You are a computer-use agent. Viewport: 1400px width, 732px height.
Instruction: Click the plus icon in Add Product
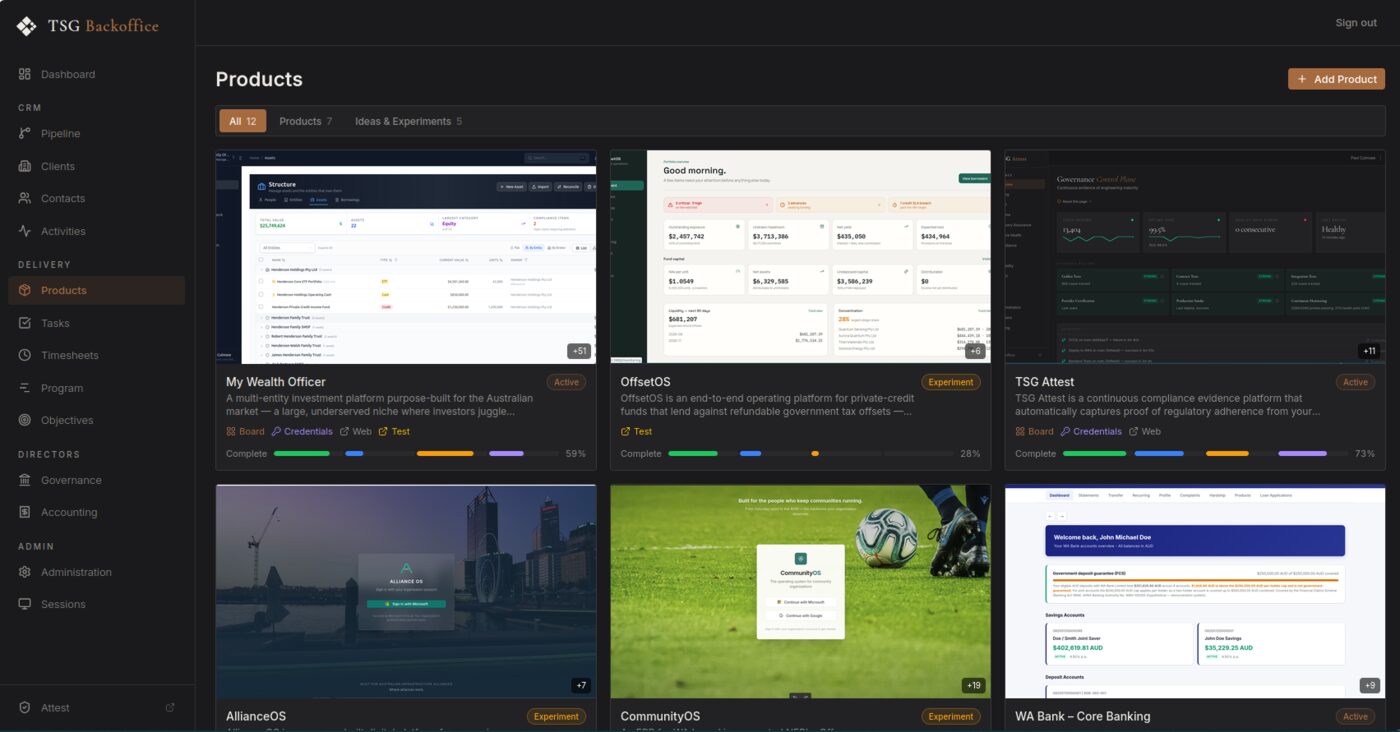point(1302,79)
